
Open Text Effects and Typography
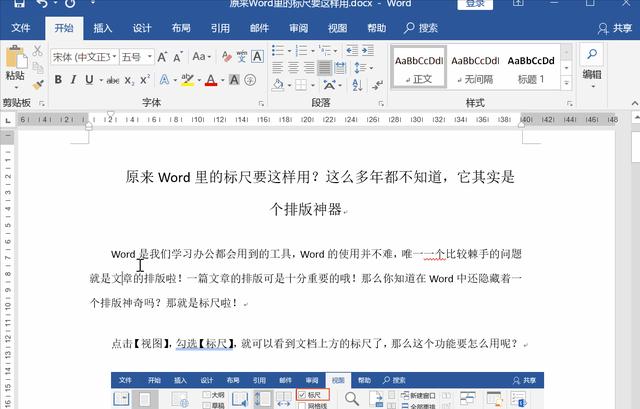[164, 80]
